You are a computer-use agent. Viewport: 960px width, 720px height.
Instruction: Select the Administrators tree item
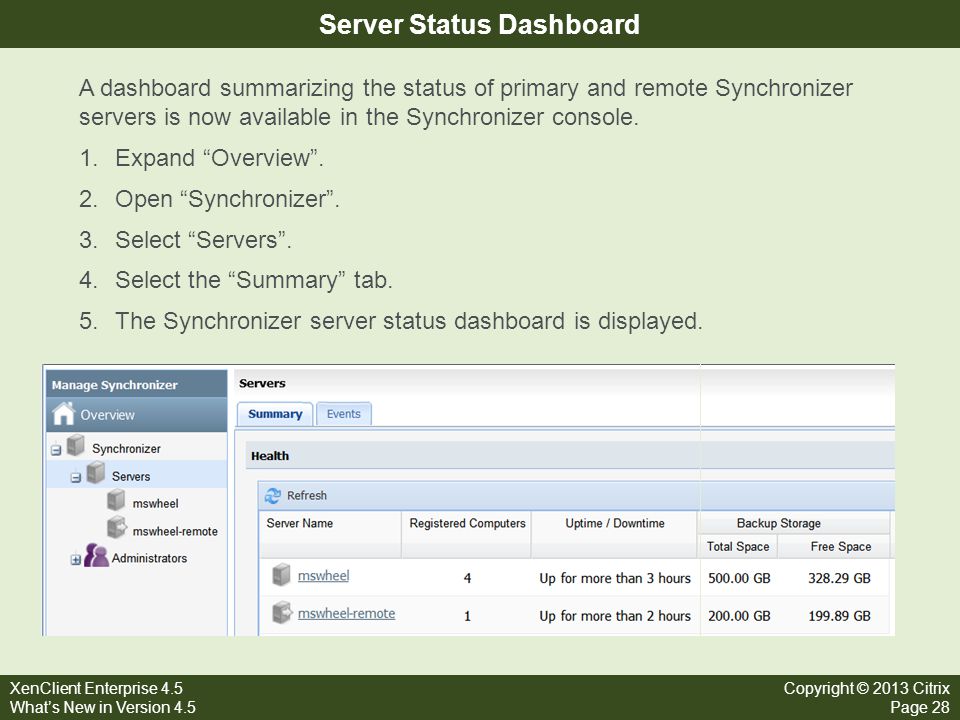pyautogui.click(x=149, y=558)
